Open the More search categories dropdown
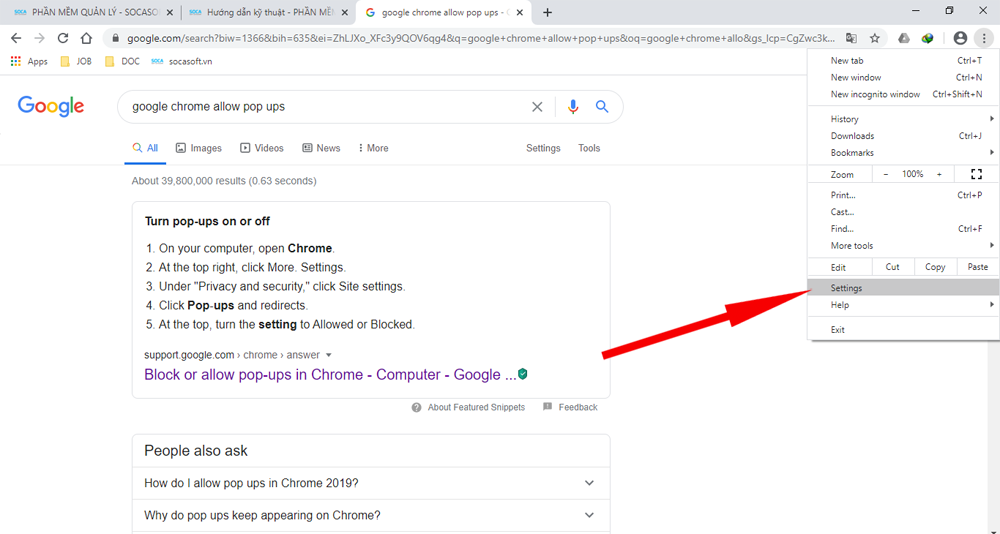Screen dimensions: 1000x534 [x=373, y=148]
